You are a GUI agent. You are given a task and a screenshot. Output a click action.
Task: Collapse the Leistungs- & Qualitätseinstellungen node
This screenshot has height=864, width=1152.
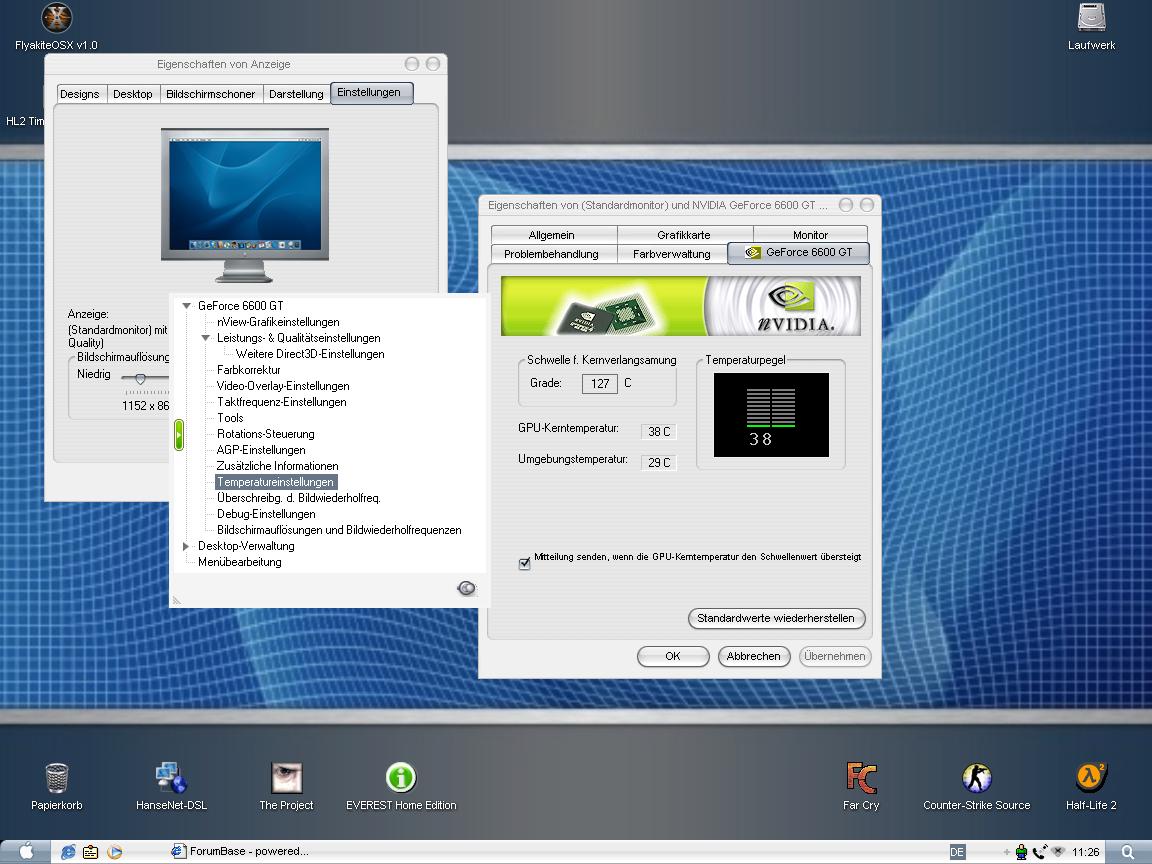(206, 338)
